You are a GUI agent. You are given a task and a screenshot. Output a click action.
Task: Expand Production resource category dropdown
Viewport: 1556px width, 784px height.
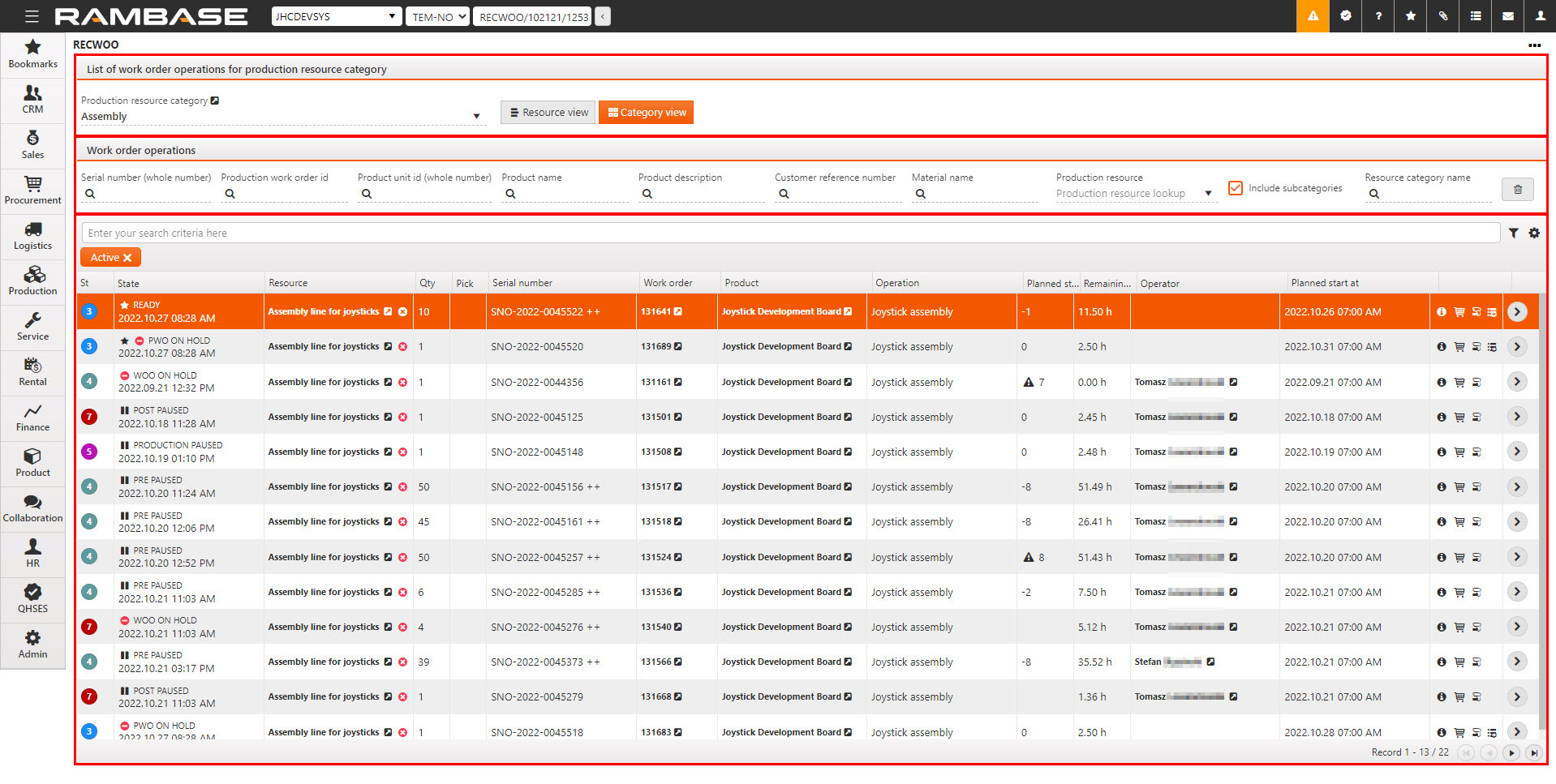476,117
